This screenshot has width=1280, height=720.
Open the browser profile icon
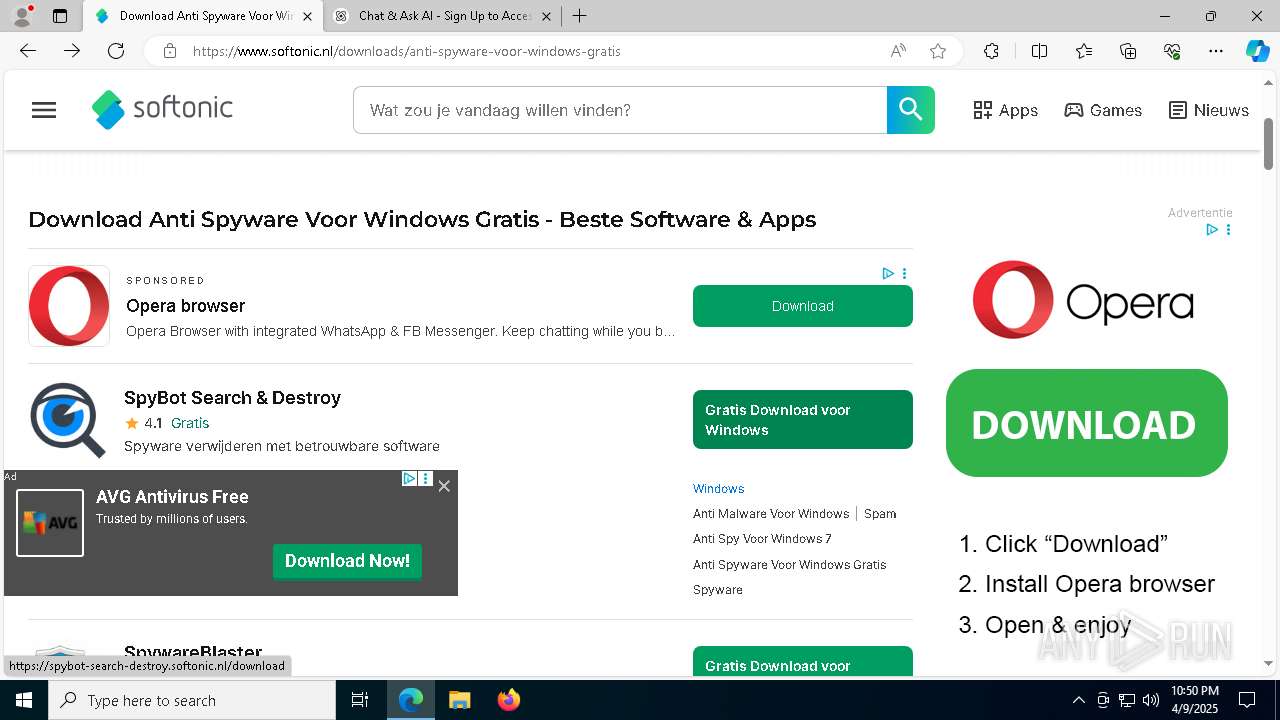(x=22, y=16)
